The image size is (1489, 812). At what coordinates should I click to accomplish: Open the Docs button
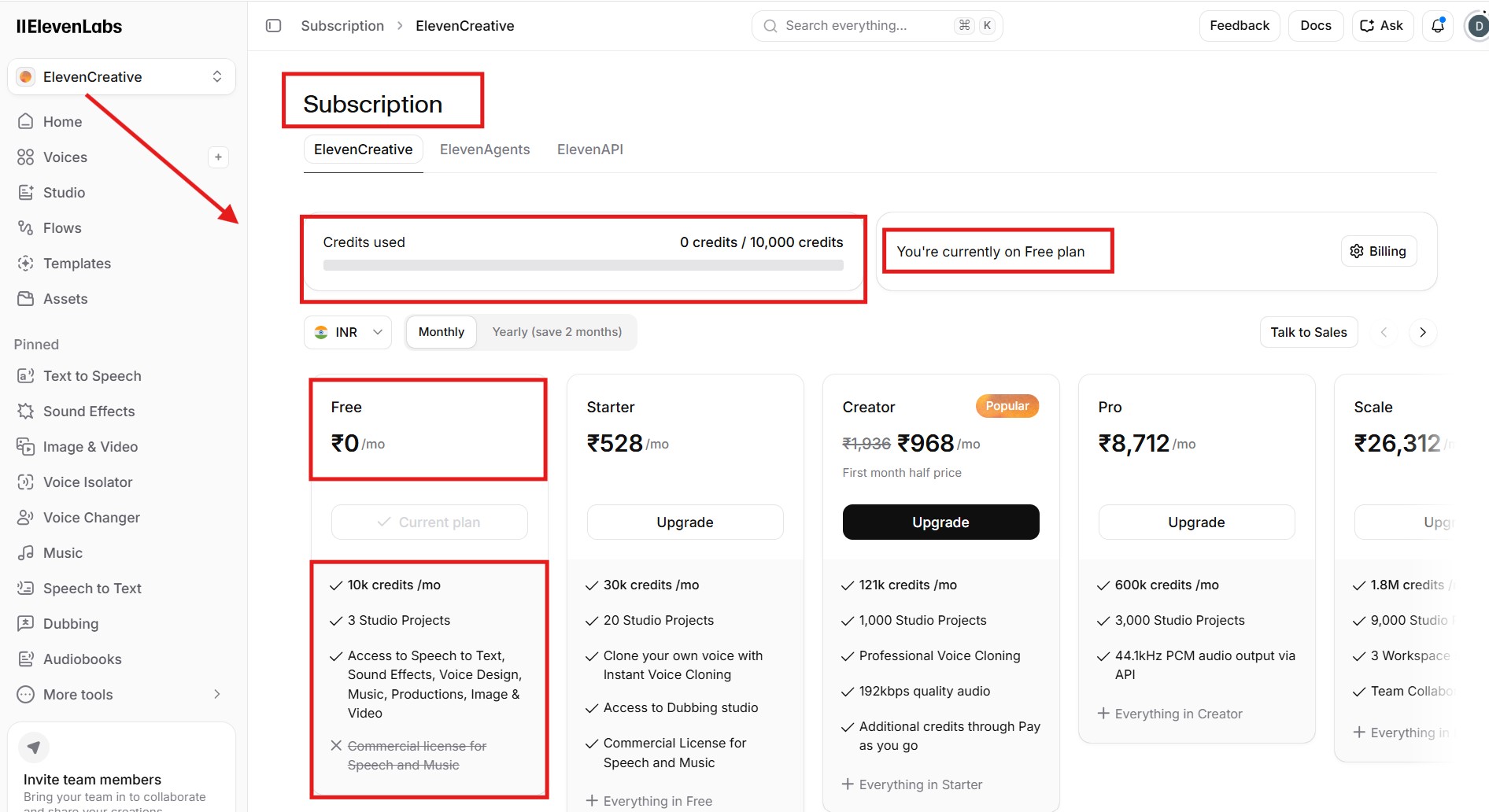[x=1316, y=25]
